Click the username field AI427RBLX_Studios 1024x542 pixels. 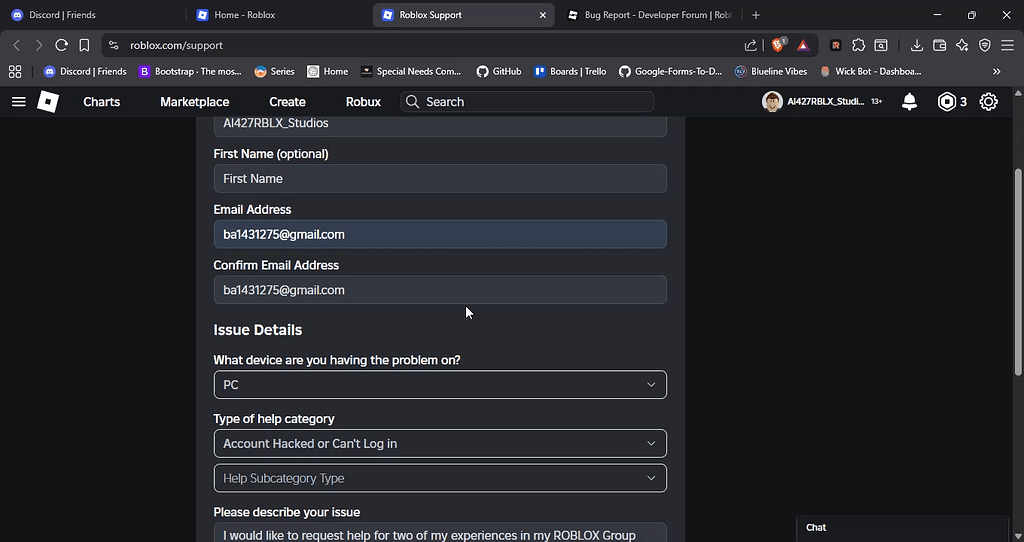440,126
